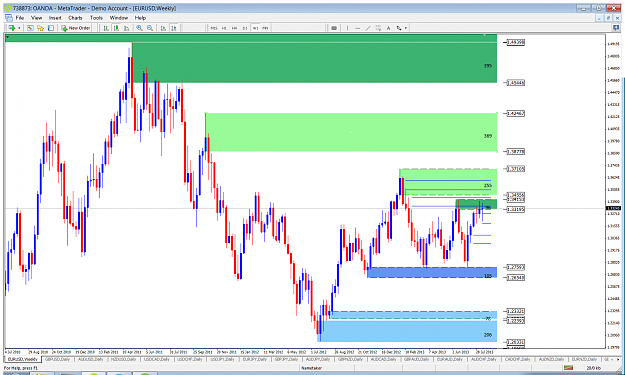Switch to the AUDNZD,Daily chart tab

coord(551,359)
